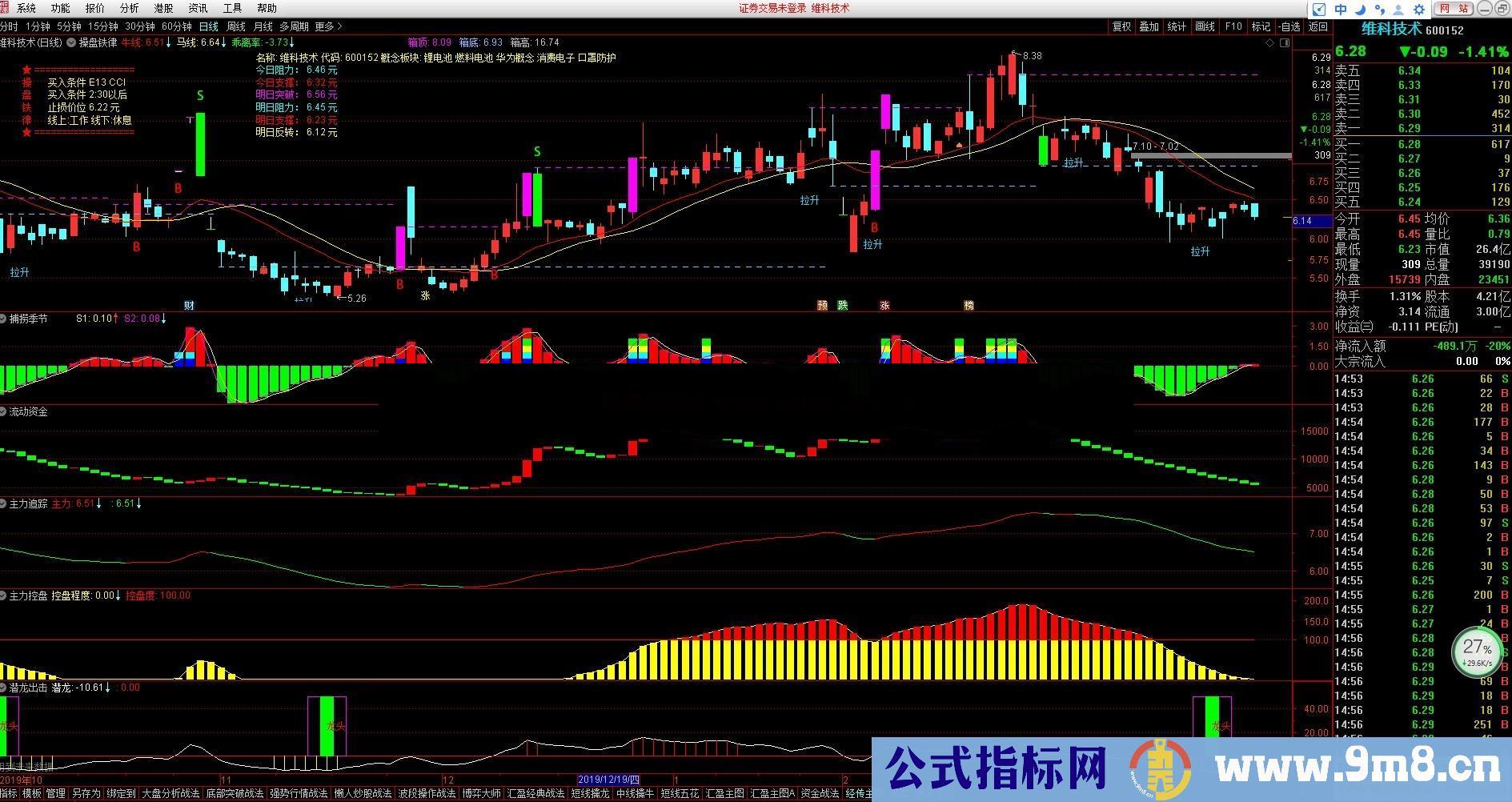Open the 报价 menu
1512x802 pixels.
(x=94, y=8)
